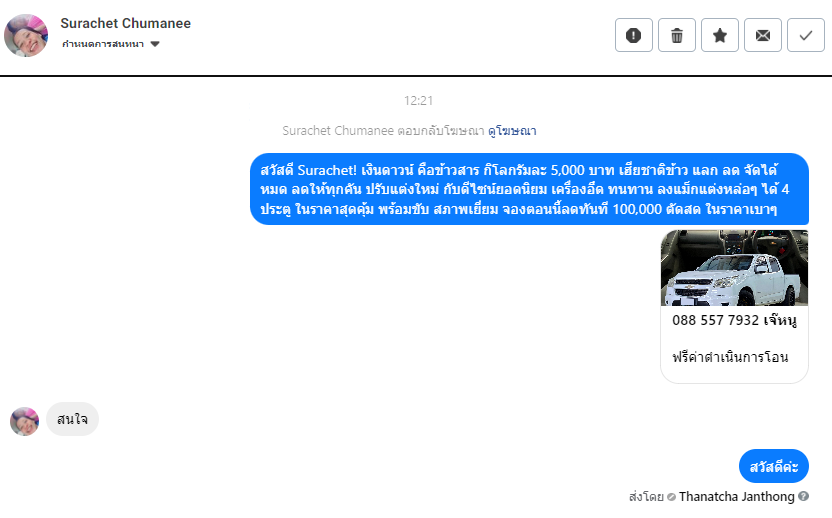Click small avatar beside 'สนใจ' message
The width and height of the screenshot is (832, 518).
pyautogui.click(x=24, y=421)
